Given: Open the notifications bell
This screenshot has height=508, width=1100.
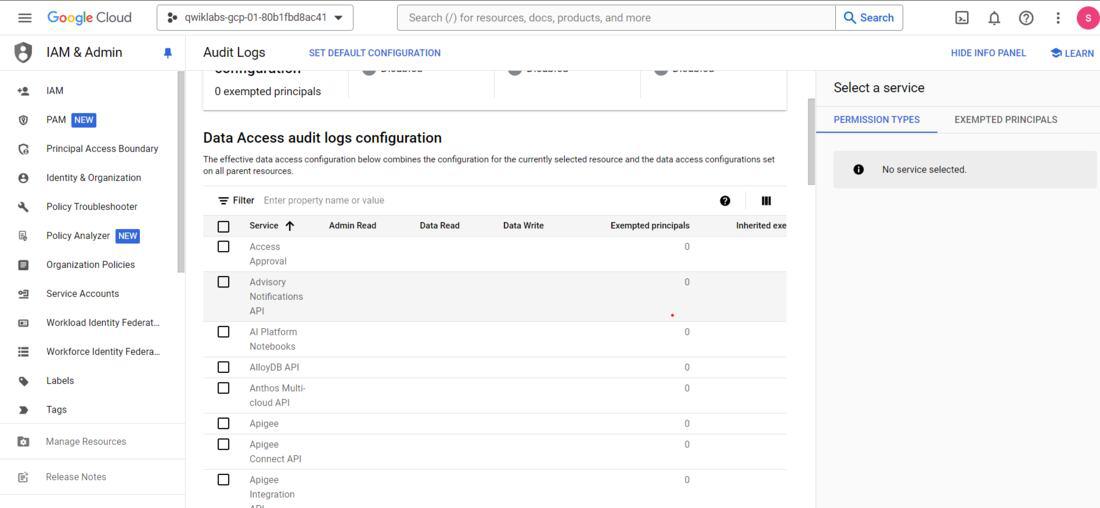Looking at the screenshot, I should [x=994, y=18].
